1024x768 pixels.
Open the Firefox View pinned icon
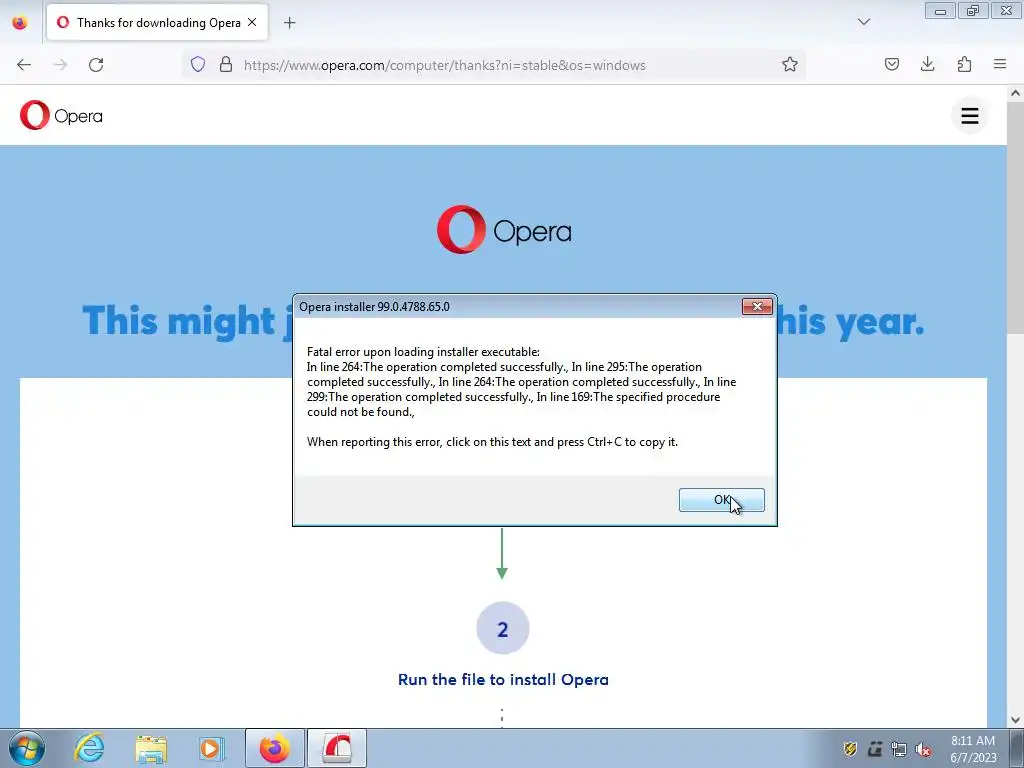(x=20, y=22)
